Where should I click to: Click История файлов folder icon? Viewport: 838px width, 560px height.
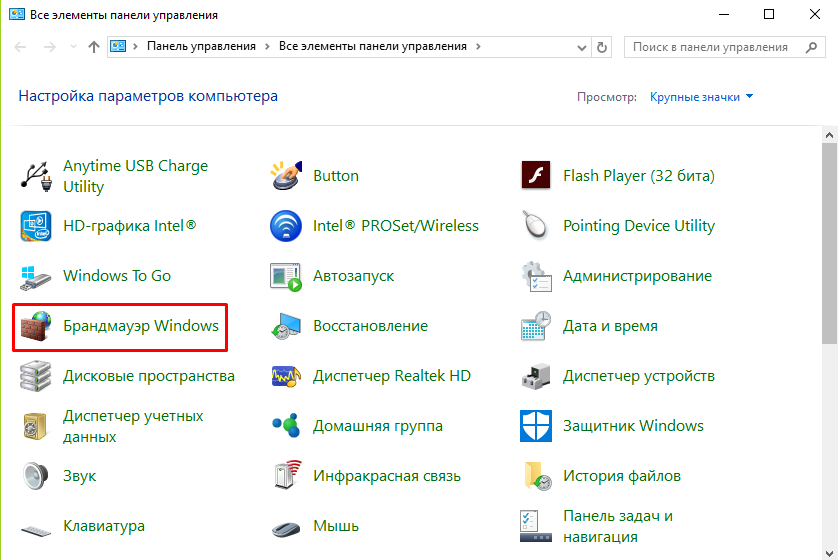[x=538, y=476]
